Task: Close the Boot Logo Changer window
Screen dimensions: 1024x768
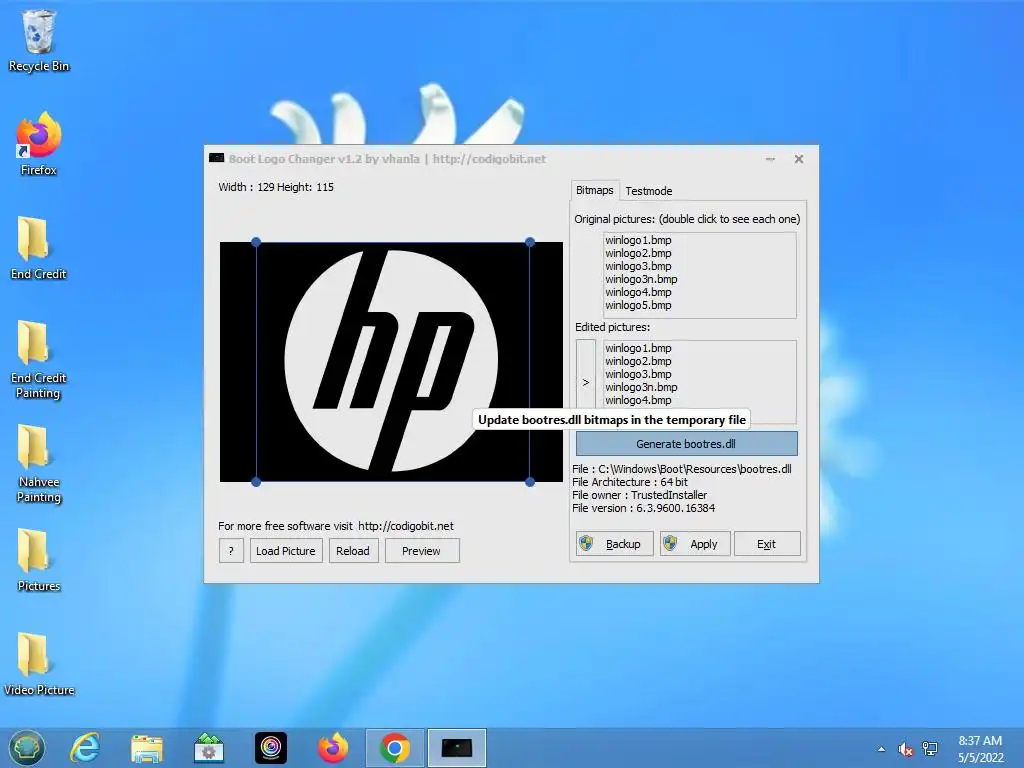Action: 799,159
